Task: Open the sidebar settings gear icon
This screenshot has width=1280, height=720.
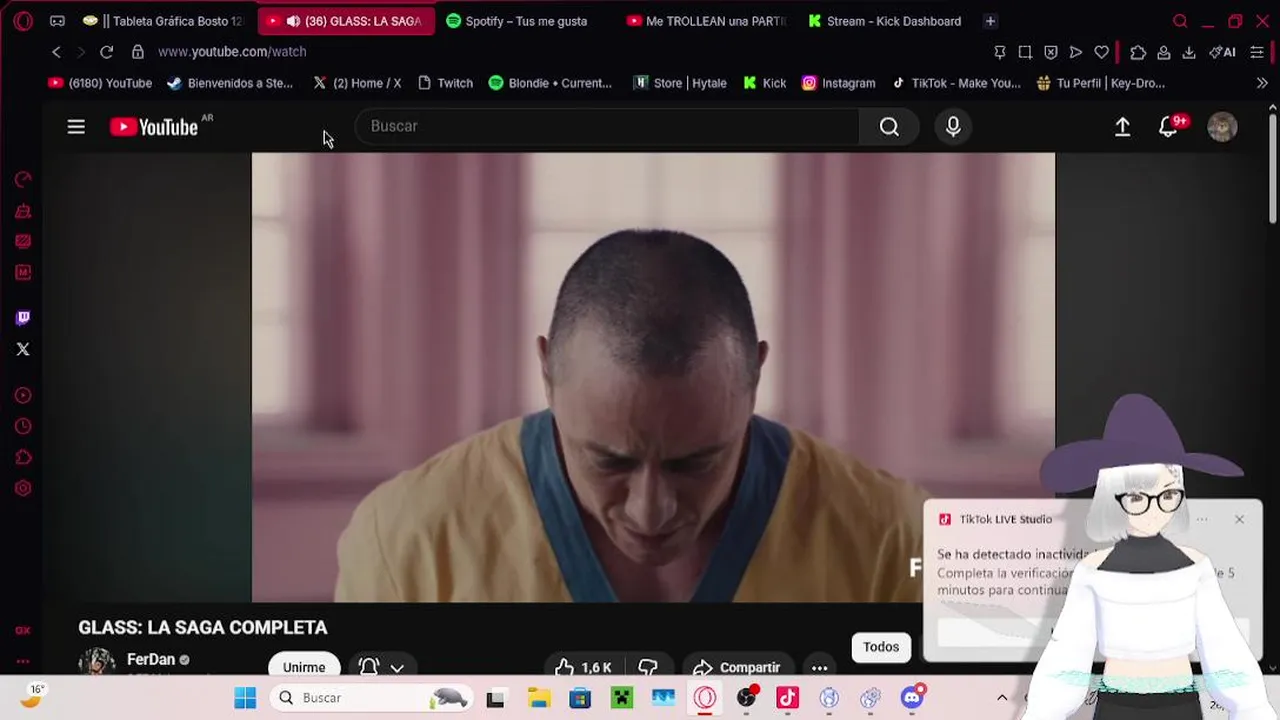Action: coord(23,488)
